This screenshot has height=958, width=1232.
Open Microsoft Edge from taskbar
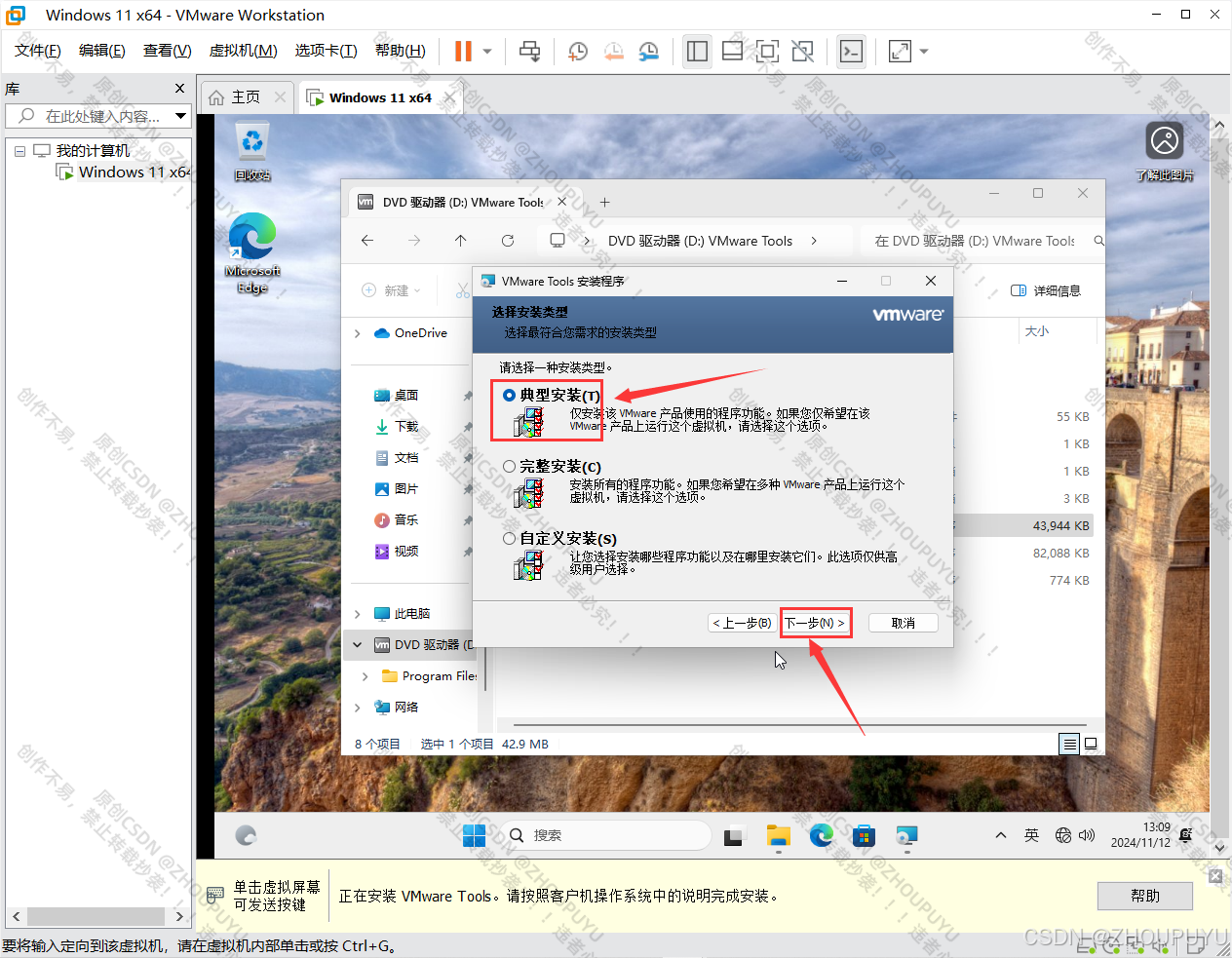821,836
